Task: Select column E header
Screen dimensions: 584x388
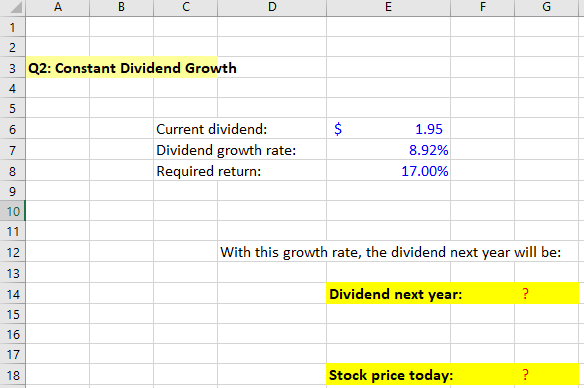Action: point(388,7)
